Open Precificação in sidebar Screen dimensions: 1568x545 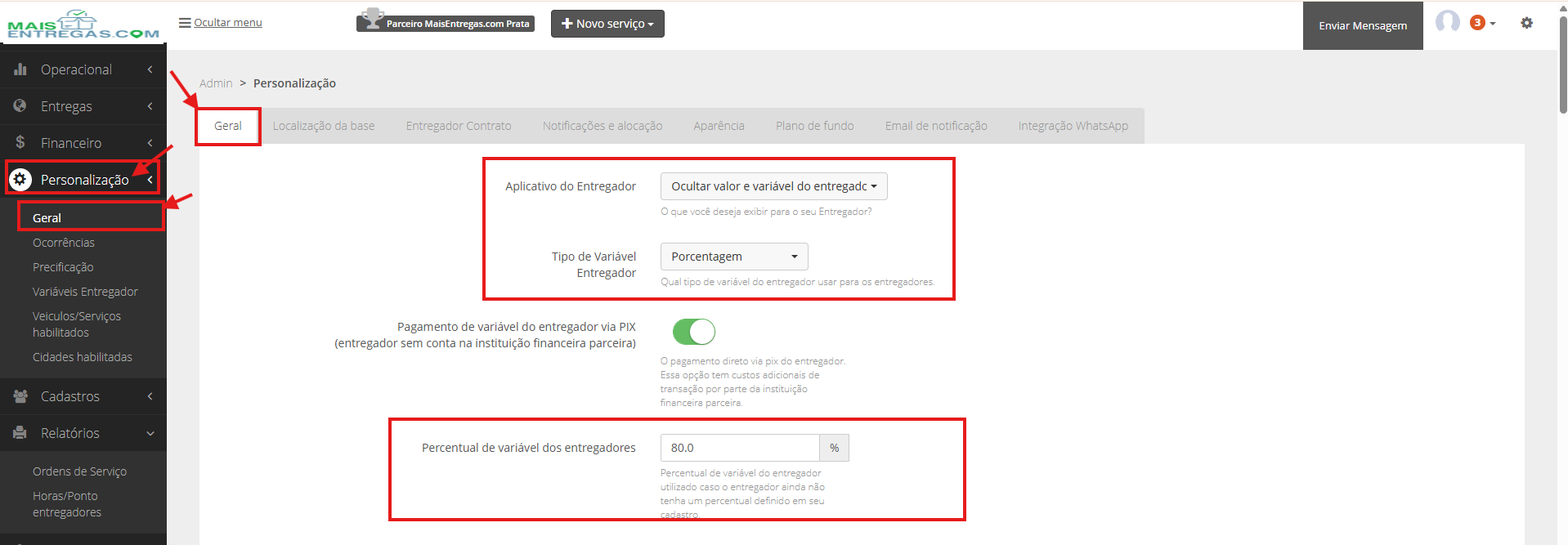pos(63,267)
